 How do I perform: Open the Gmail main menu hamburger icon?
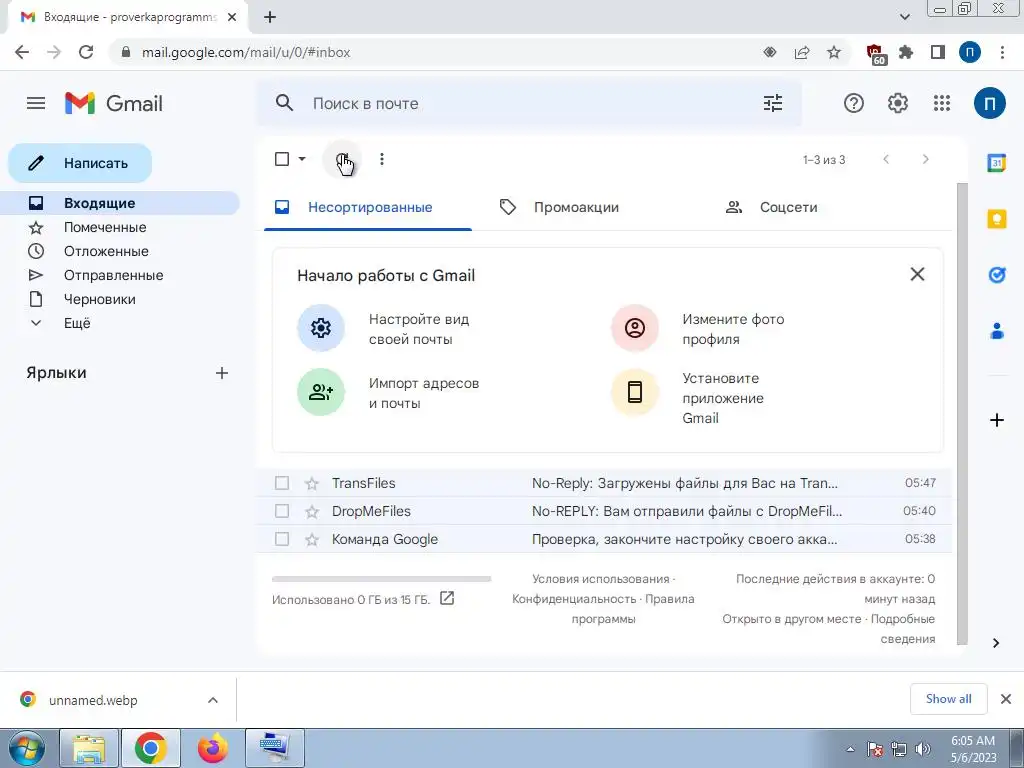pos(36,103)
